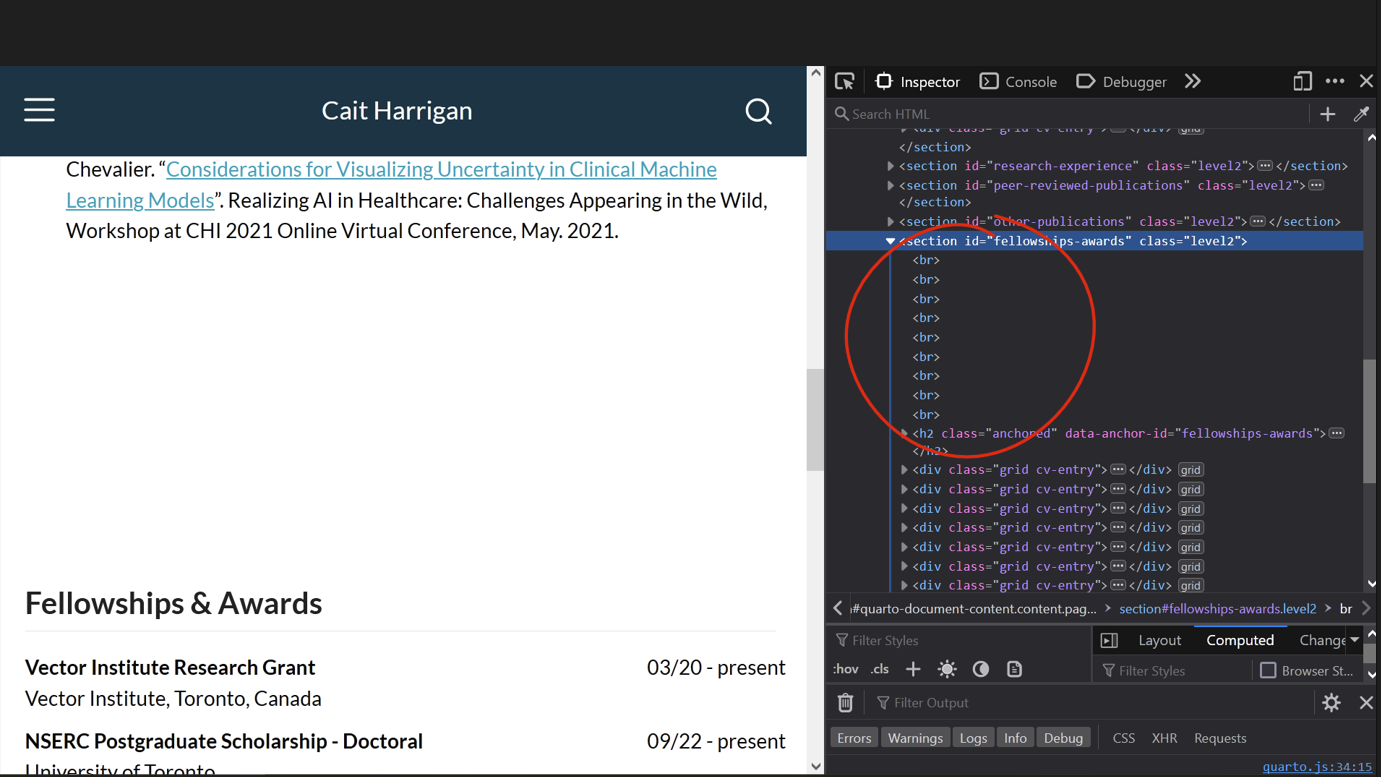Add a new CSS rule with plus
Image resolution: width=1381 pixels, height=777 pixels.
[913, 669]
